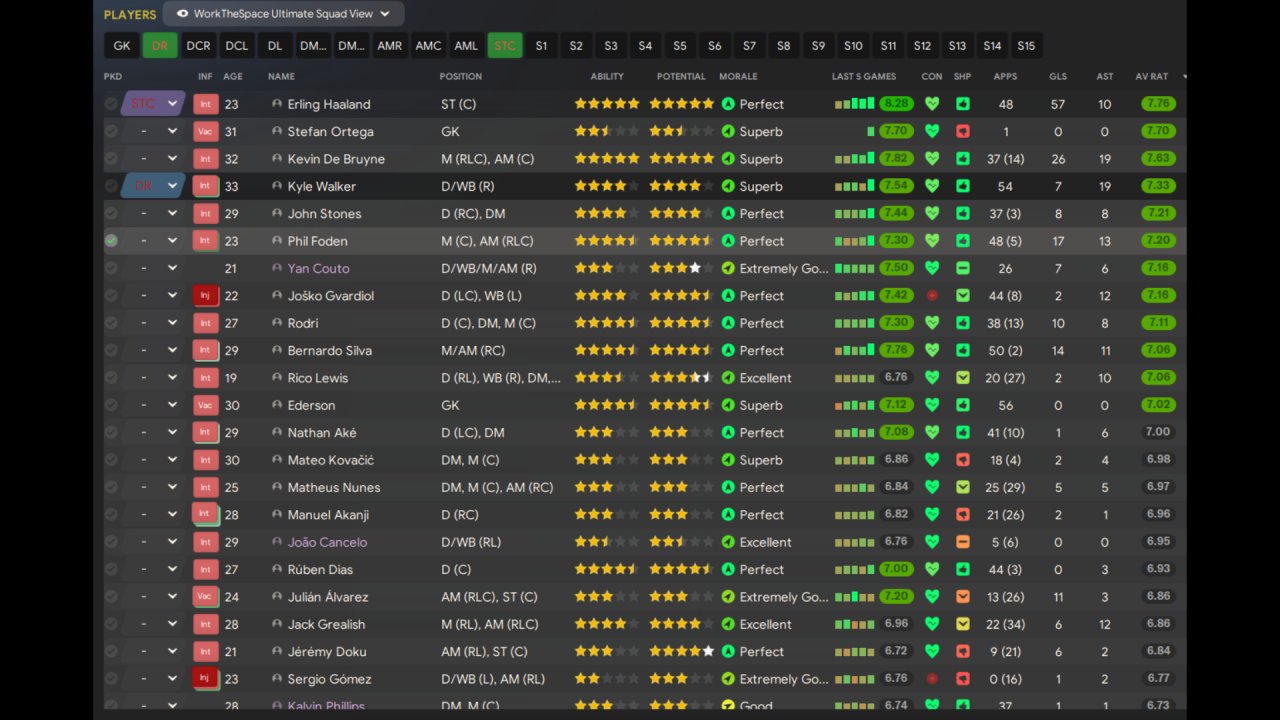Click Ederson's green condition heart icon
The height and width of the screenshot is (720, 1280).
click(x=932, y=405)
